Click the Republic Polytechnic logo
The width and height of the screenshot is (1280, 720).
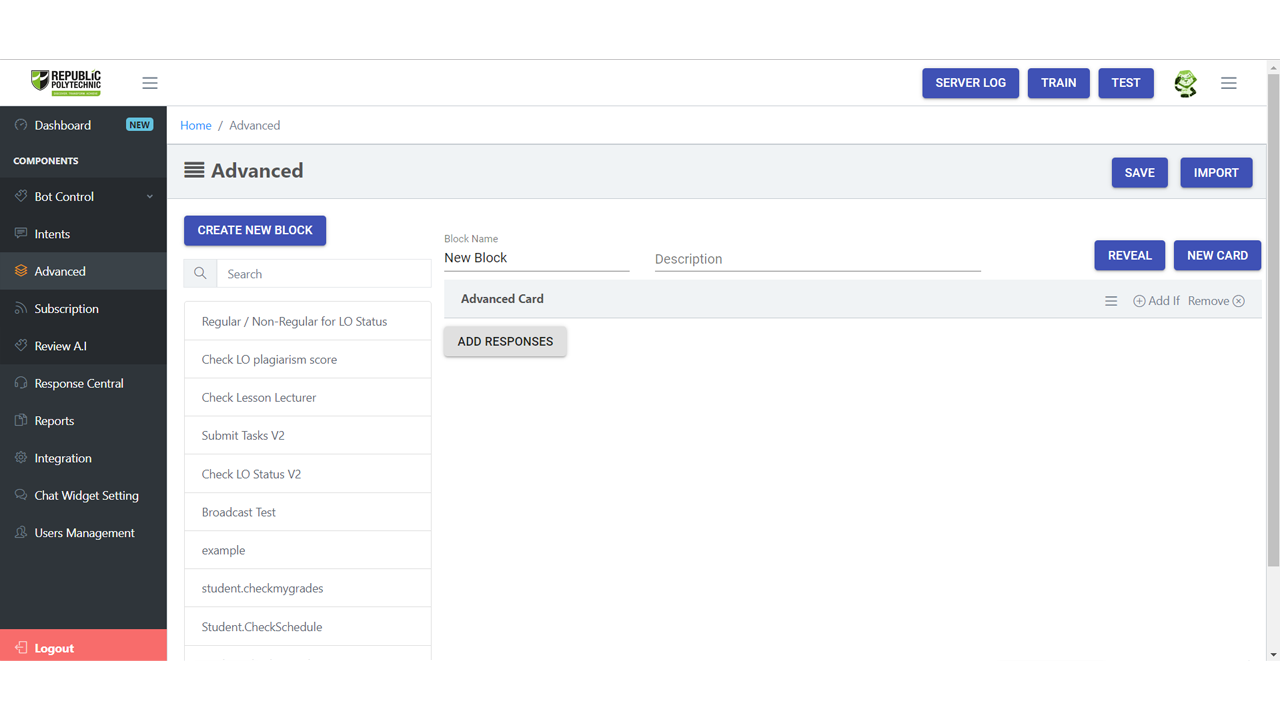click(66, 82)
